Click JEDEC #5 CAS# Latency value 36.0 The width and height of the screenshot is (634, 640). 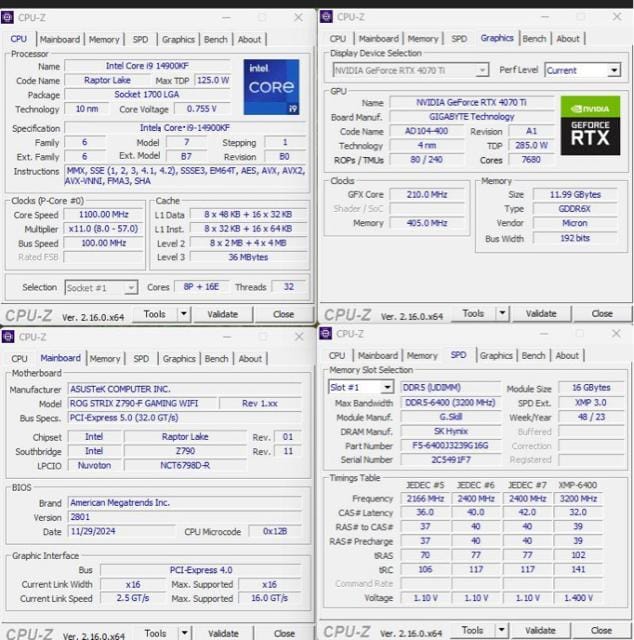pos(425,512)
